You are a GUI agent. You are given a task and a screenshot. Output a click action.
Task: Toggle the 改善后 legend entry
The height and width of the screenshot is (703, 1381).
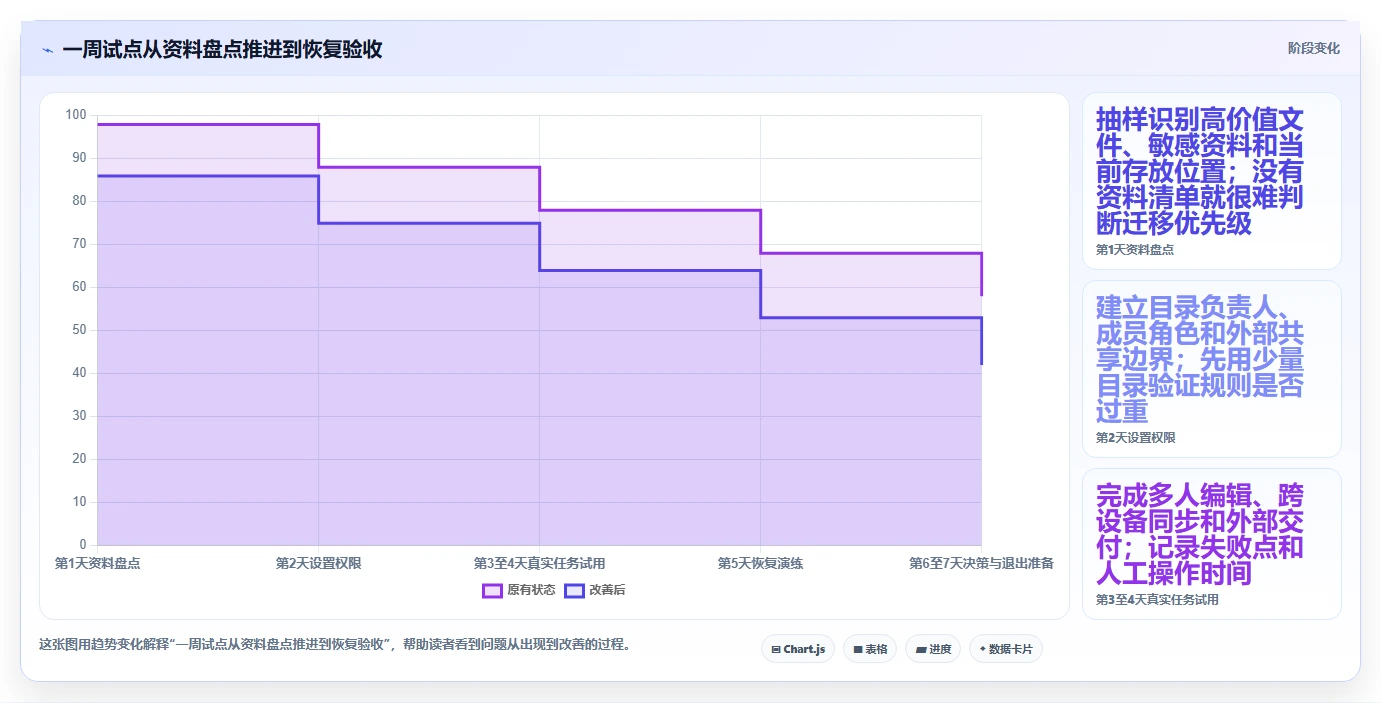(x=595, y=590)
